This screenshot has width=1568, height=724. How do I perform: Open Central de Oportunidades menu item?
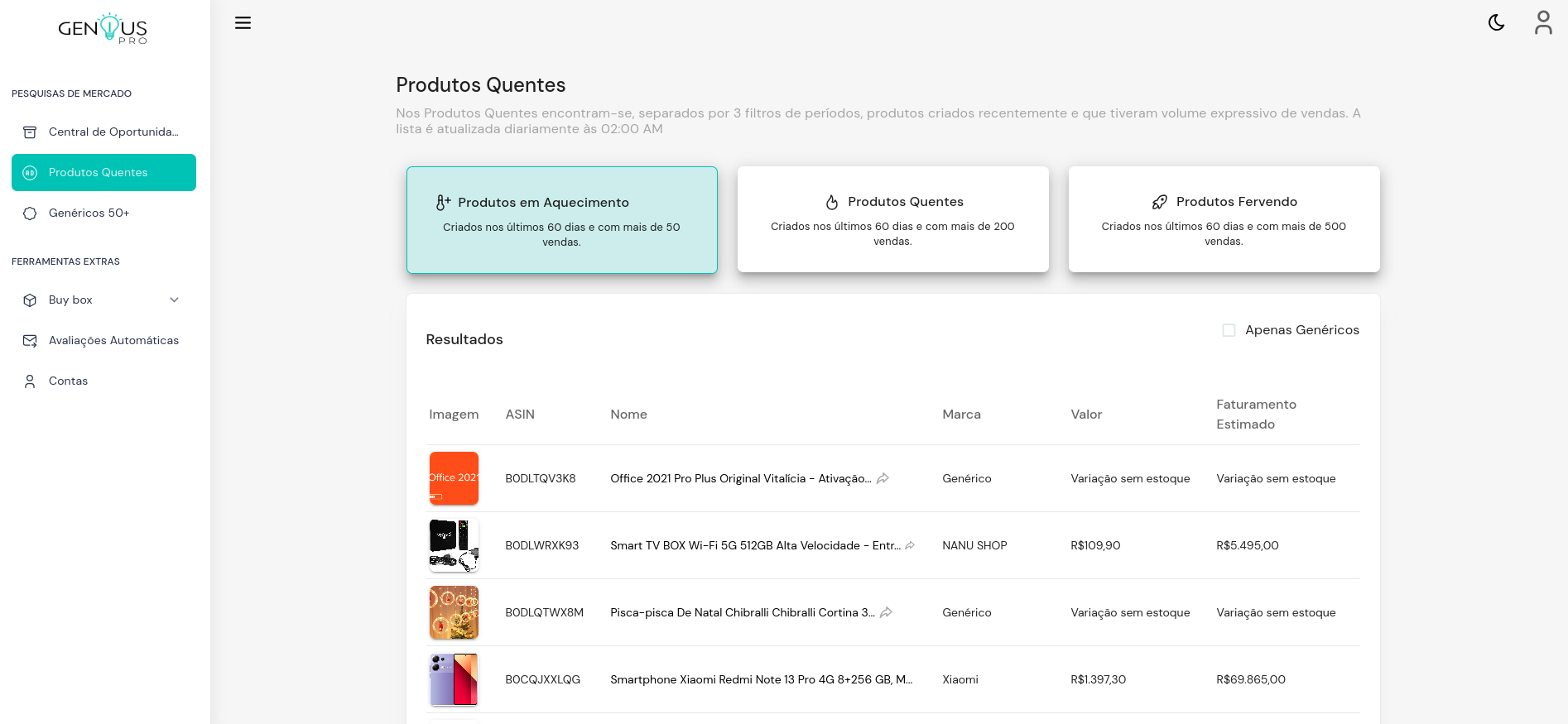[x=103, y=132]
